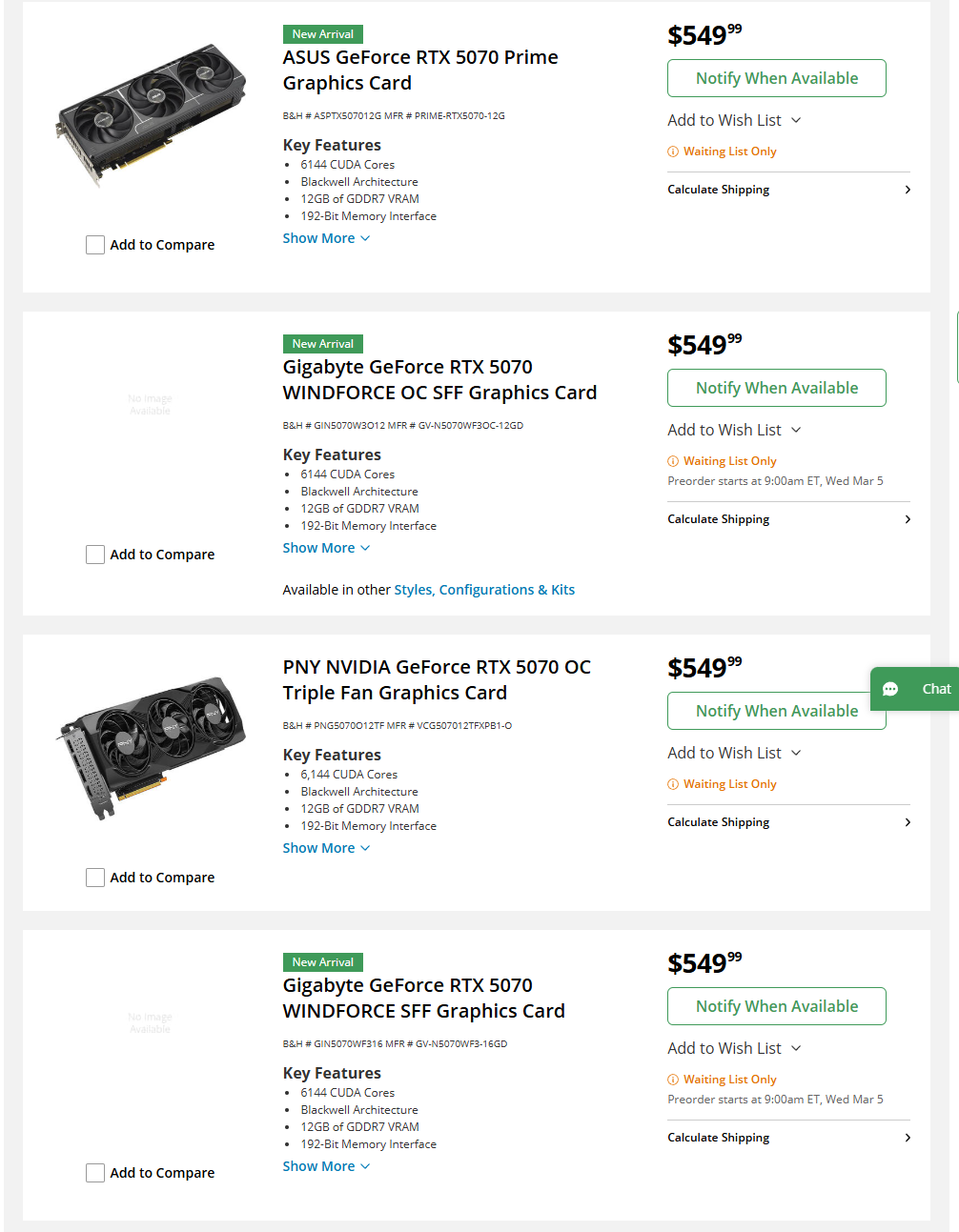This screenshot has width=959, height=1232.
Task: Expand Calculate Shipping on bottom Gigabyte listing
Action: tap(787, 1137)
